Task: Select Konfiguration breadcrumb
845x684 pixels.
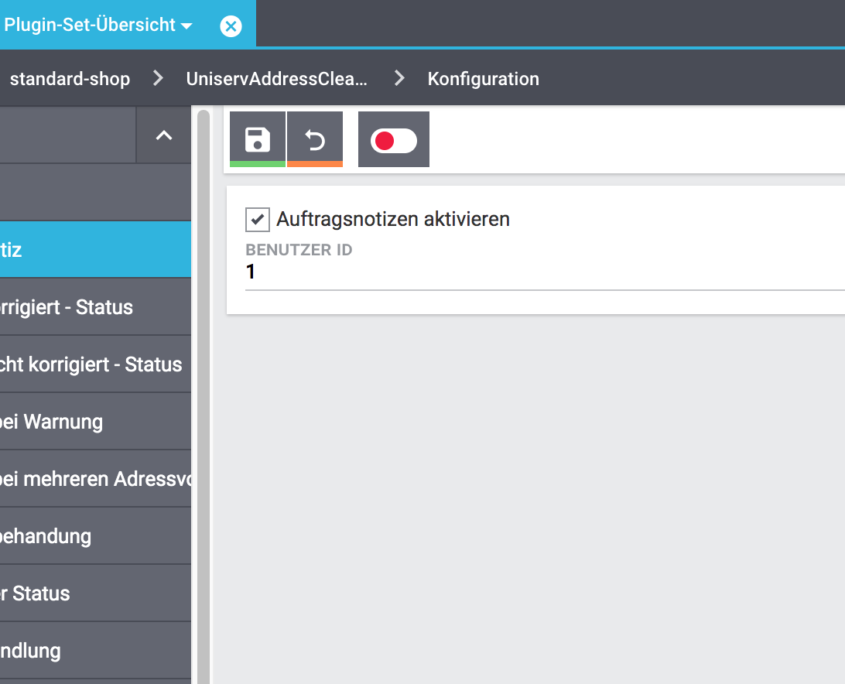Action: point(483,79)
